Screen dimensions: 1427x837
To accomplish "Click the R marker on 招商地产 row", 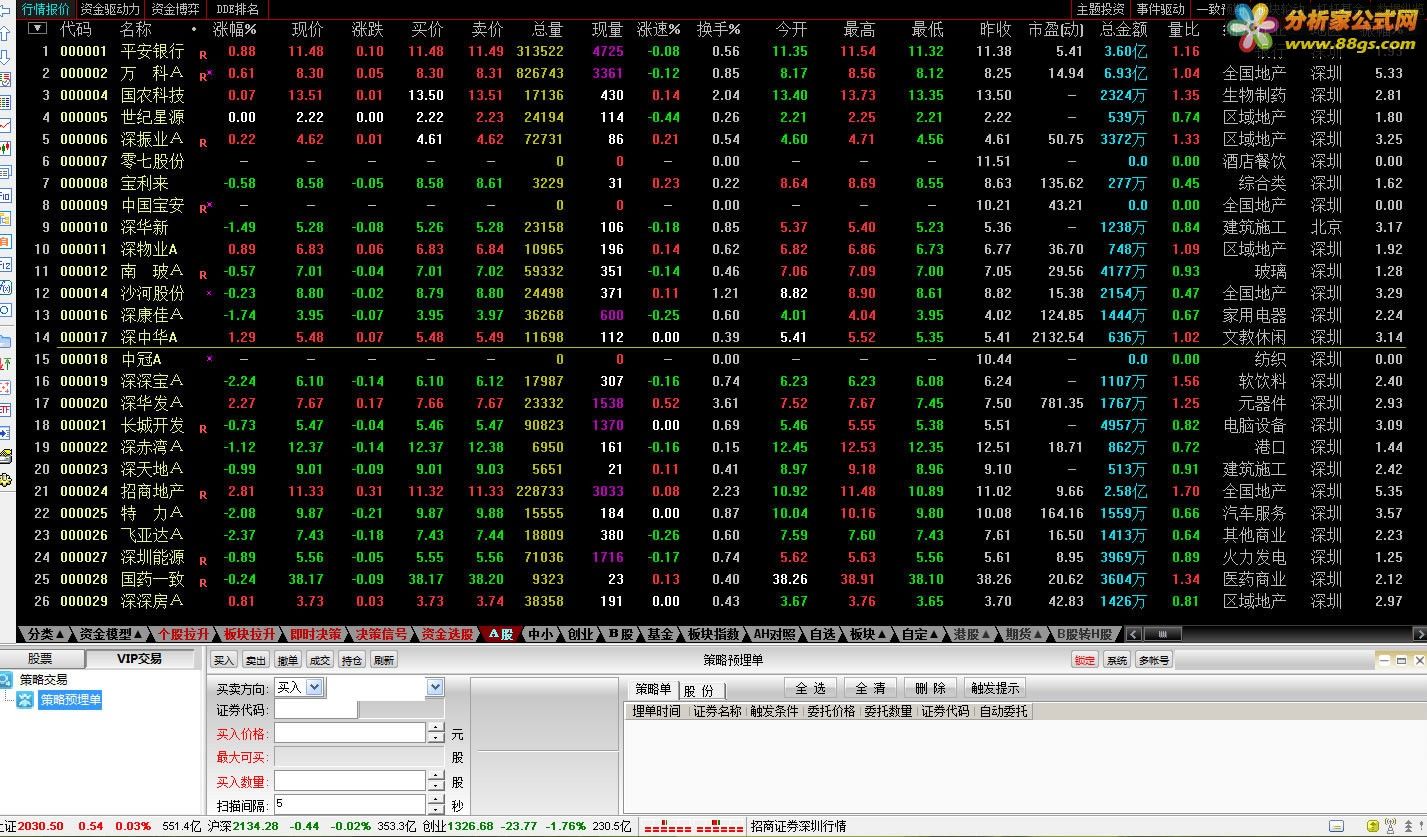I will (x=203, y=494).
